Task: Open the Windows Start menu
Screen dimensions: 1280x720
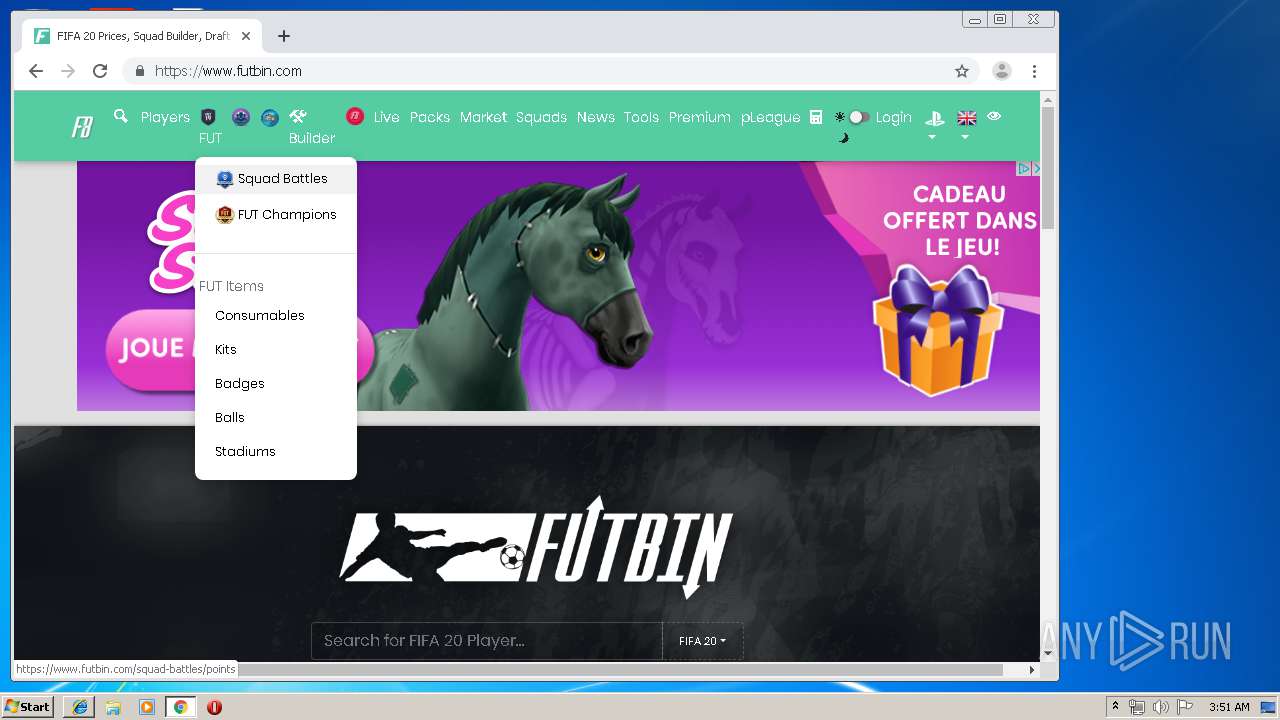Action: tap(28, 707)
